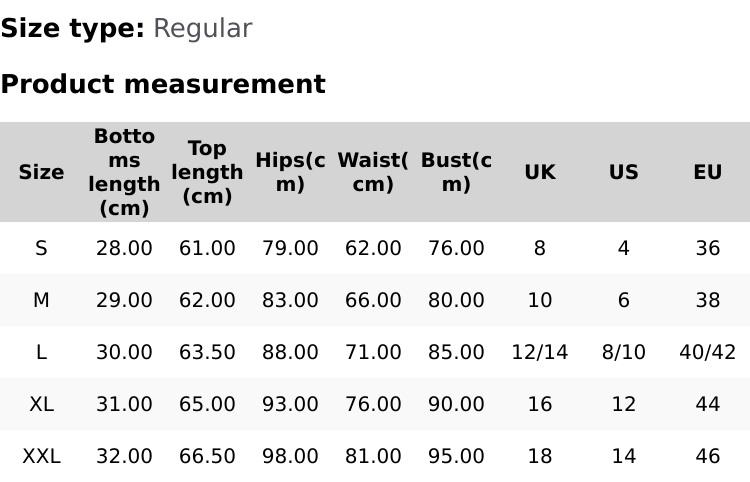
Task: Click the EU column header
Action: point(707,172)
